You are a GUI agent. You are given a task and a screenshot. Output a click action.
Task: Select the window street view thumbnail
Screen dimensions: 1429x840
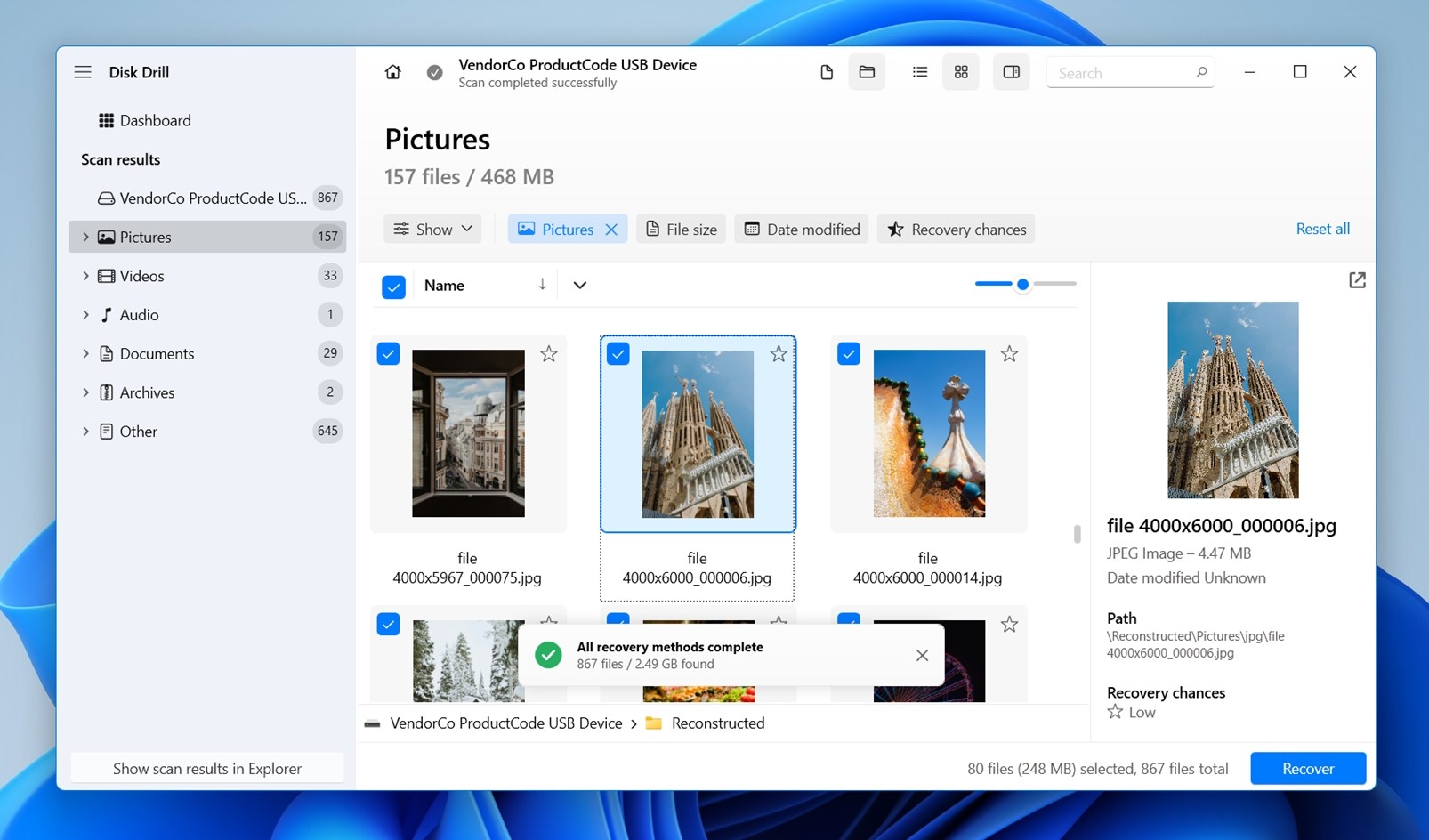coord(468,433)
